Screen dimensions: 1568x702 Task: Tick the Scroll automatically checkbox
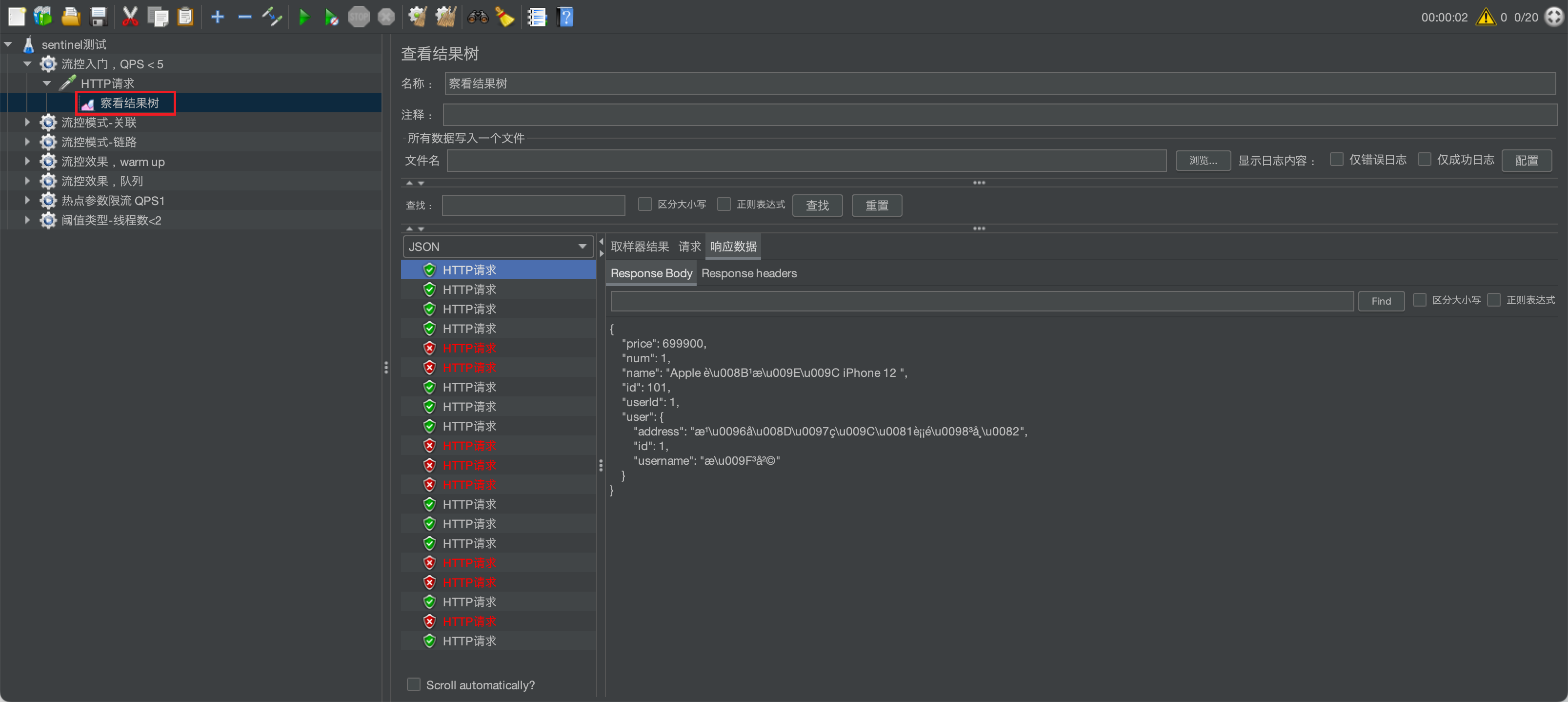point(413,684)
